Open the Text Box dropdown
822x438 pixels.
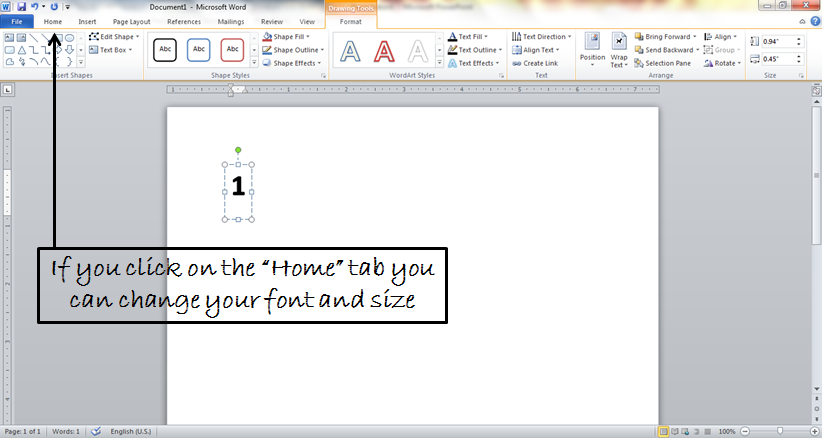[x=111, y=50]
